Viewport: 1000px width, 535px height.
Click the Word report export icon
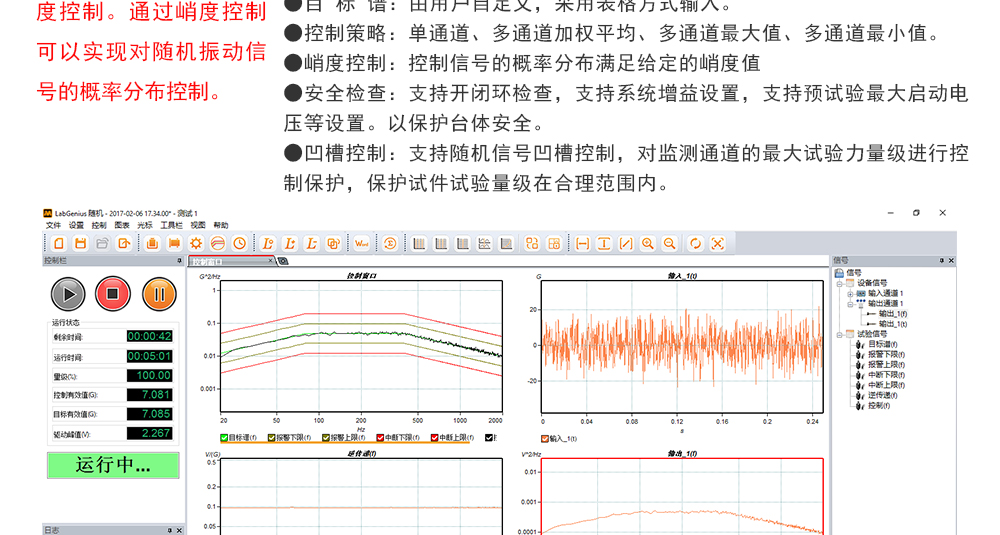361,244
